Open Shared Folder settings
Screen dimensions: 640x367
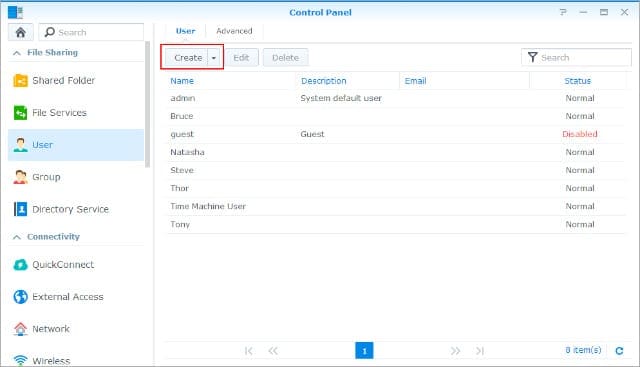point(76,80)
